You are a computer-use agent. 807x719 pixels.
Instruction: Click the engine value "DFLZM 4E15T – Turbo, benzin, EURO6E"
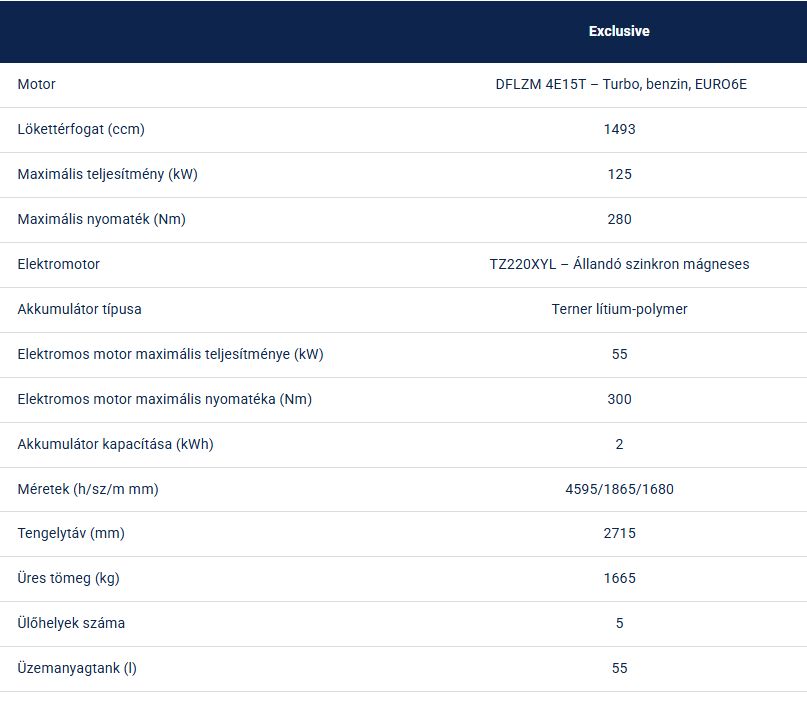621,84
